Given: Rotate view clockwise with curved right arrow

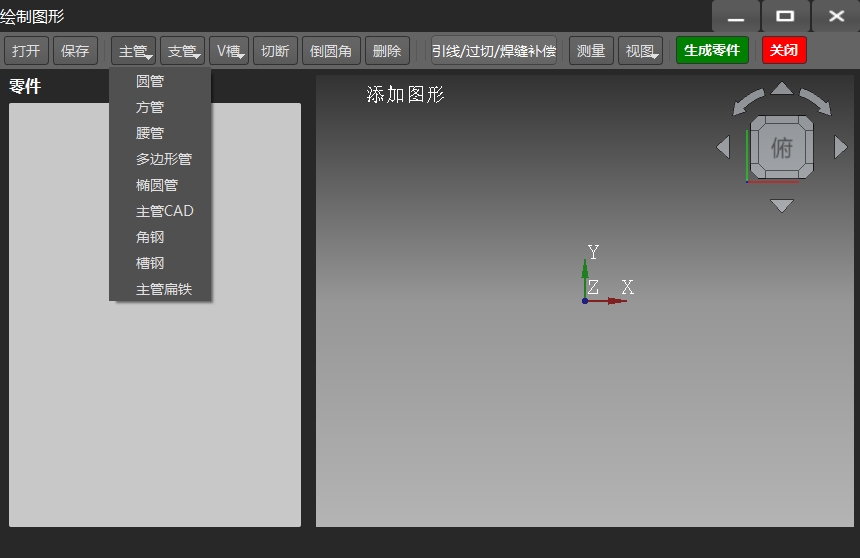Looking at the screenshot, I should coord(816,102).
